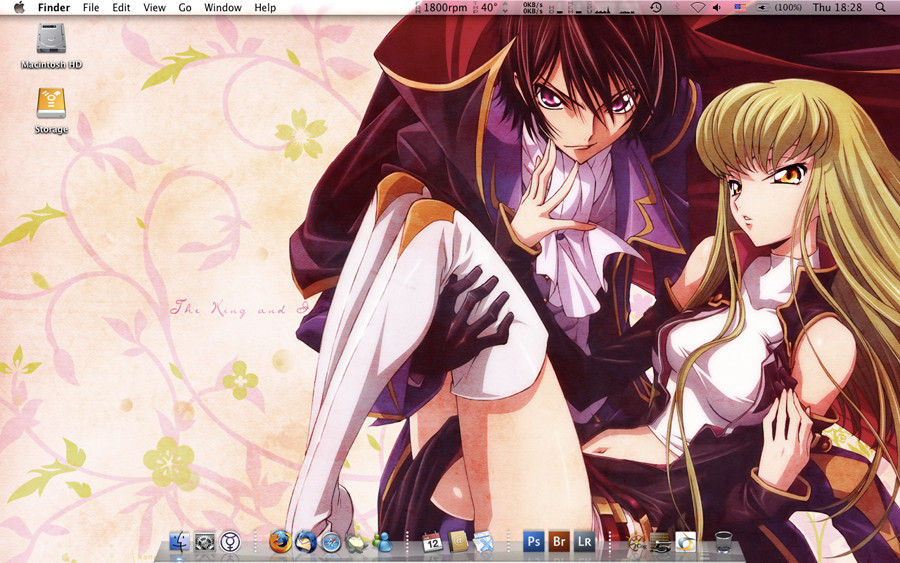Launch Photoshop (Ps) from the dock
This screenshot has width=900, height=563.
tap(534, 541)
